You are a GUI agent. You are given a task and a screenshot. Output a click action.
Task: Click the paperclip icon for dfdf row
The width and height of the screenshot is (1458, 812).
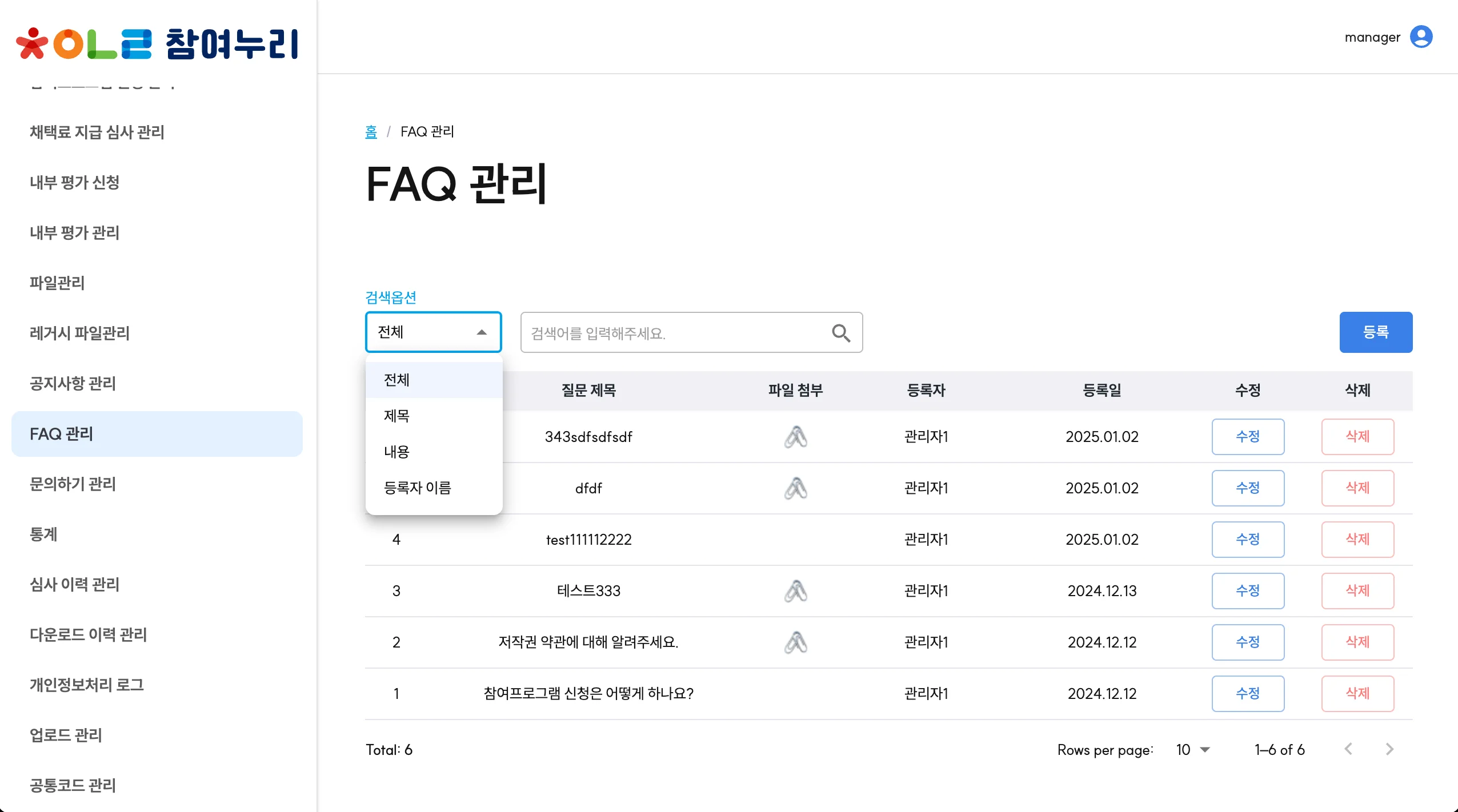pos(796,488)
